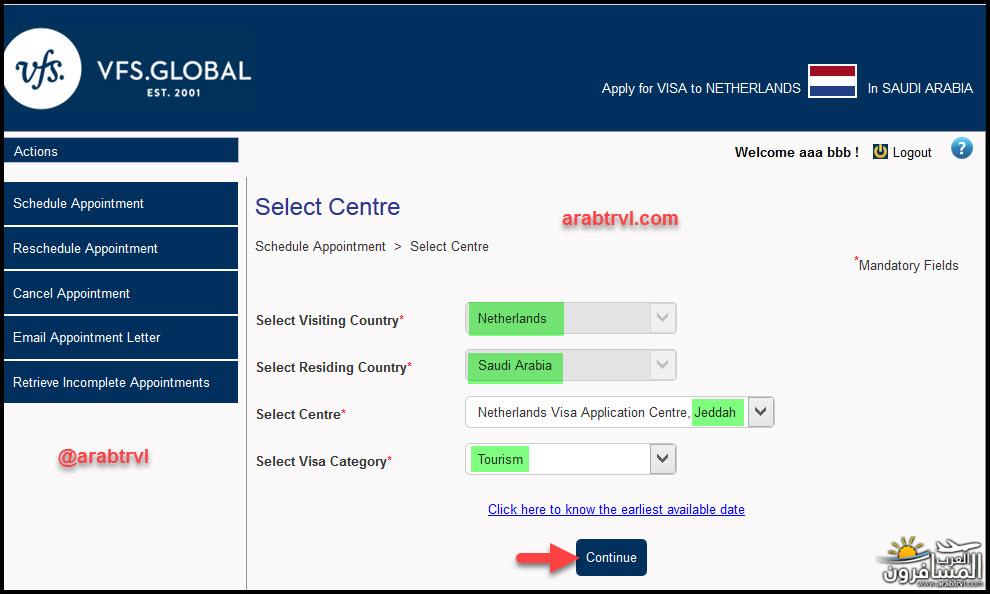Click In SAUDI ARABIA header text

pyautogui.click(x=920, y=88)
